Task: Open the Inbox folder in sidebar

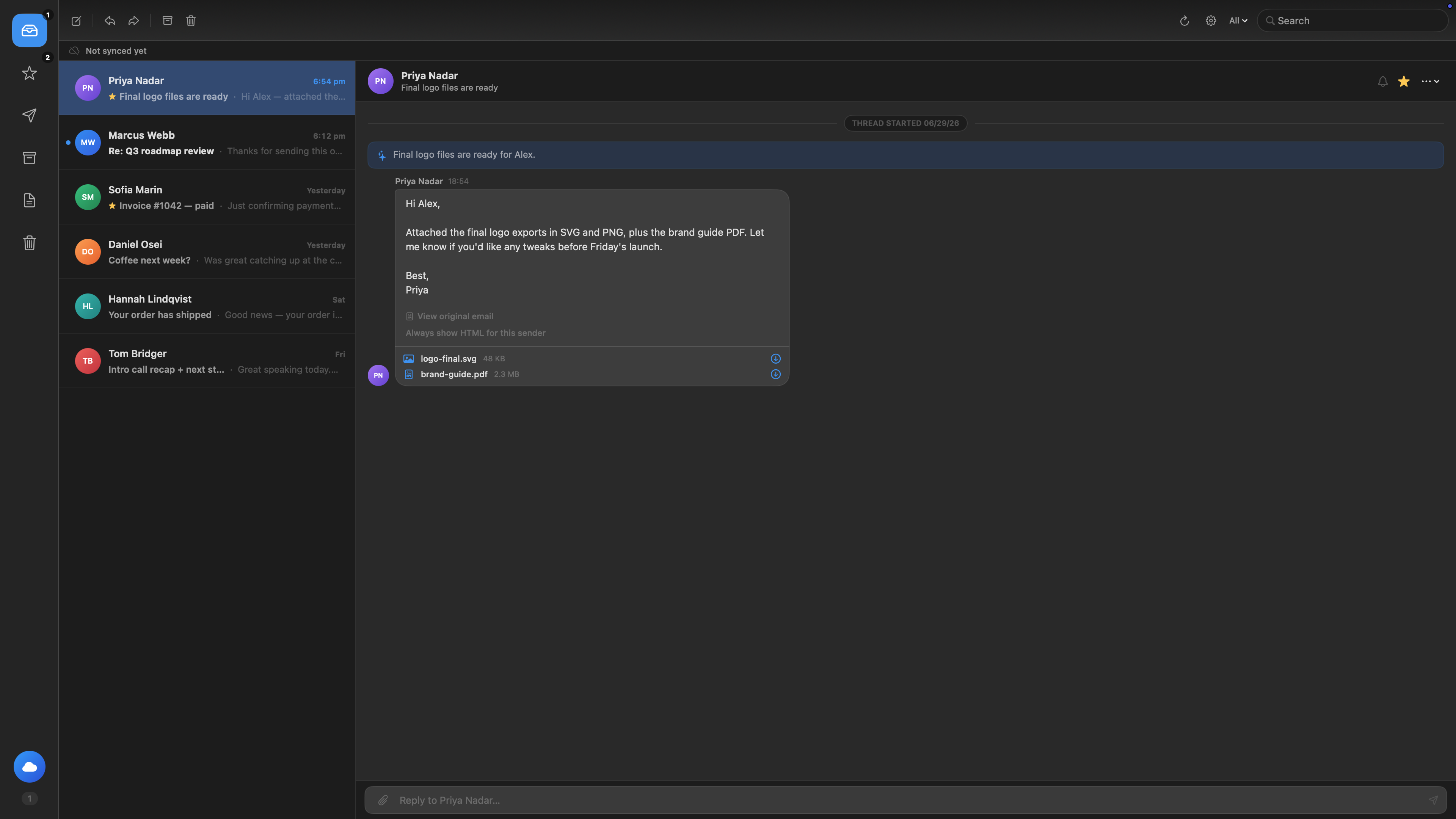Action: click(30, 30)
